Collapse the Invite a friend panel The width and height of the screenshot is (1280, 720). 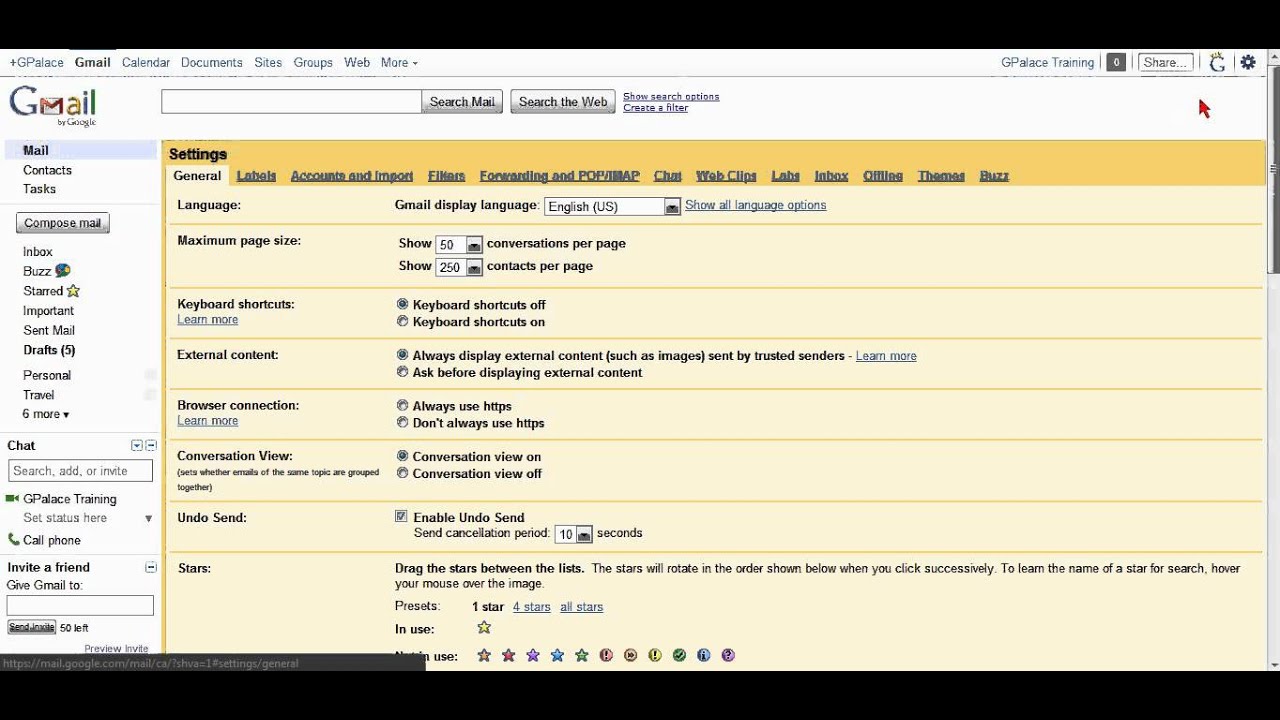click(x=151, y=567)
